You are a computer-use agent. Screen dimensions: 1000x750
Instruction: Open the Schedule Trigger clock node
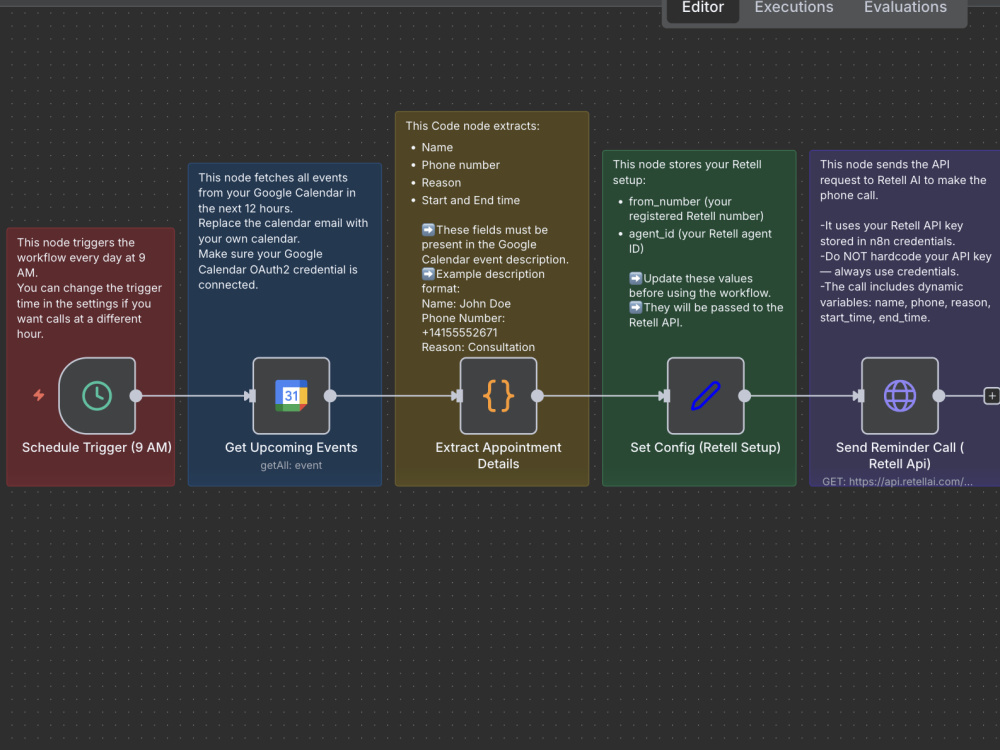pos(97,395)
